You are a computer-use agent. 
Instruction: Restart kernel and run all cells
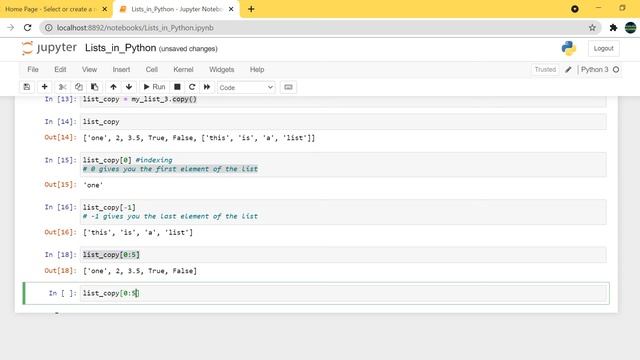pyautogui.click(x=207, y=87)
